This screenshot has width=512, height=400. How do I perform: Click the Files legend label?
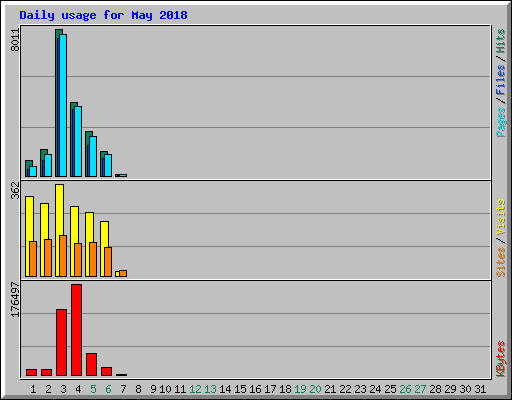[x=501, y=80]
